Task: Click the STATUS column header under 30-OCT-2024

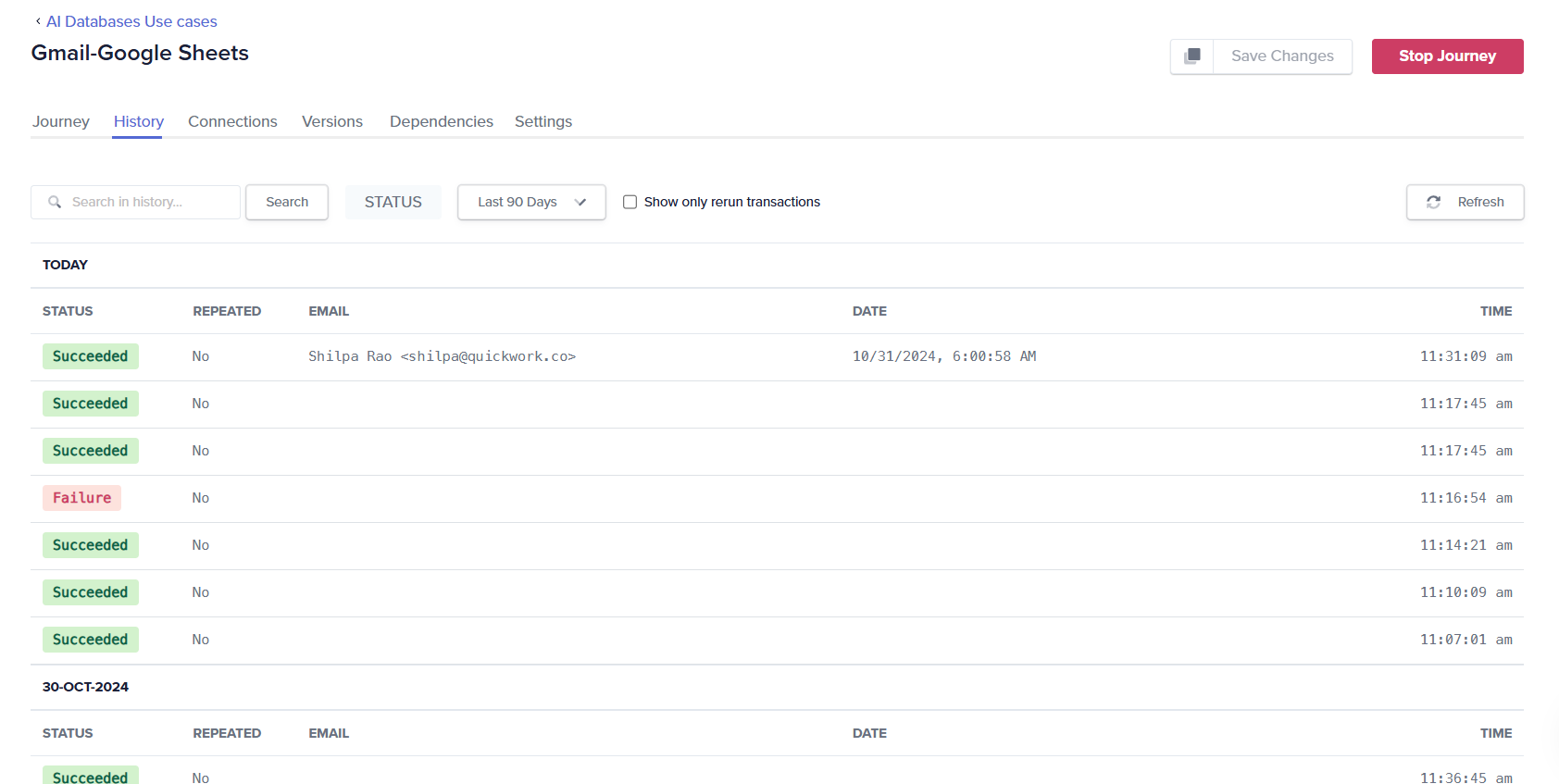Action: pyautogui.click(x=68, y=733)
